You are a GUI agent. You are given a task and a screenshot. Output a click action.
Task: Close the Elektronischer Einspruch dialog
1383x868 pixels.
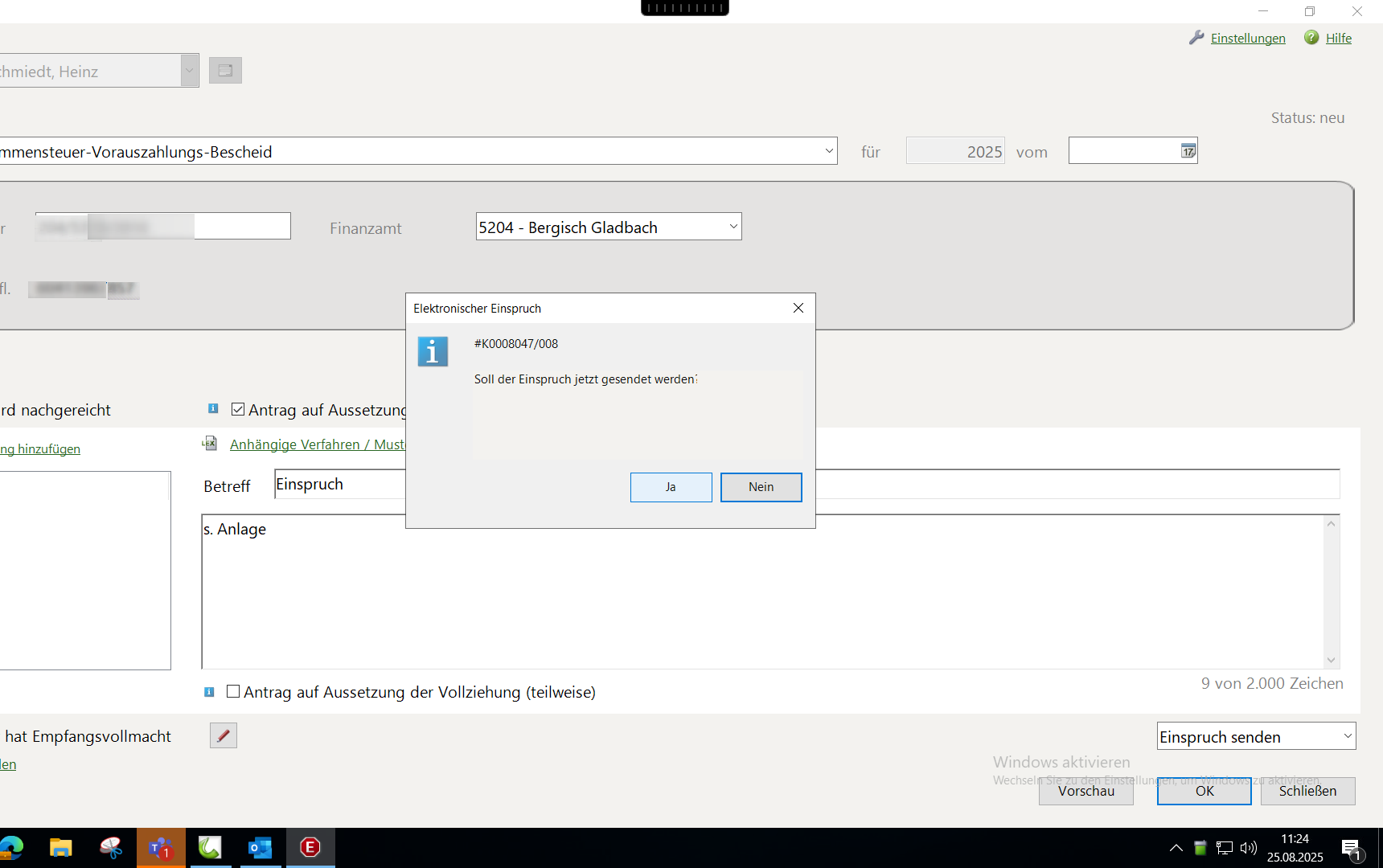pos(798,309)
